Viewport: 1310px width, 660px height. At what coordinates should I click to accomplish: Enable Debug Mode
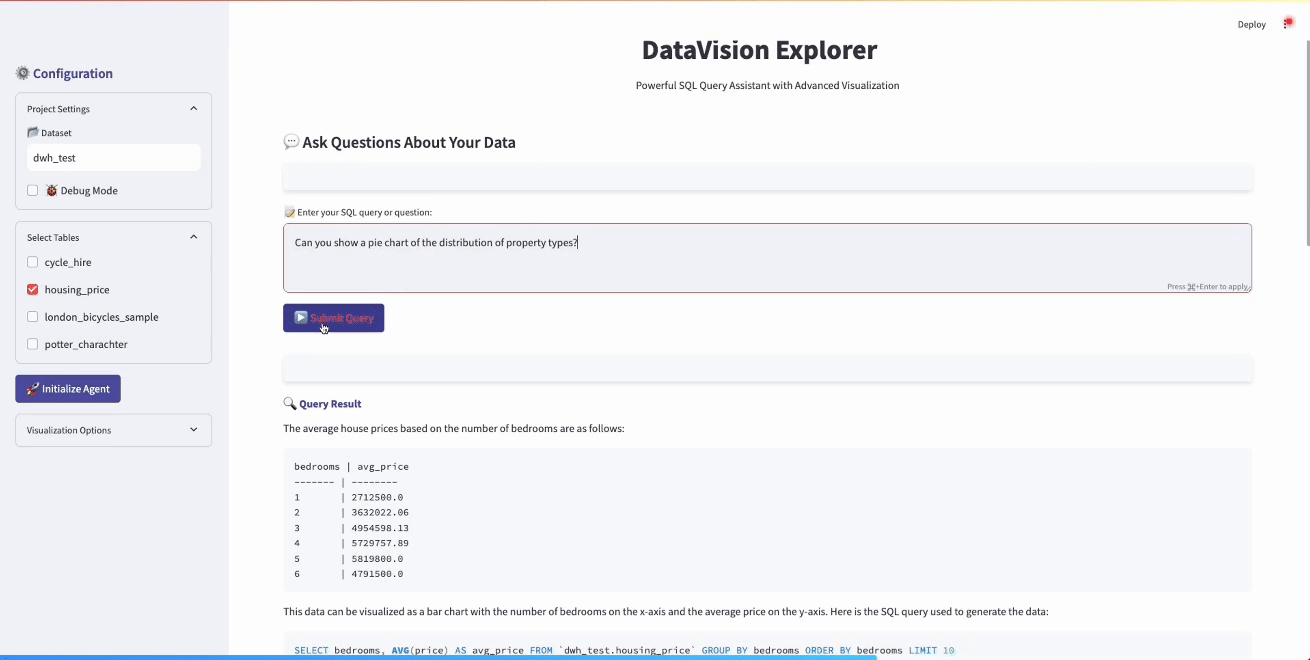32,190
